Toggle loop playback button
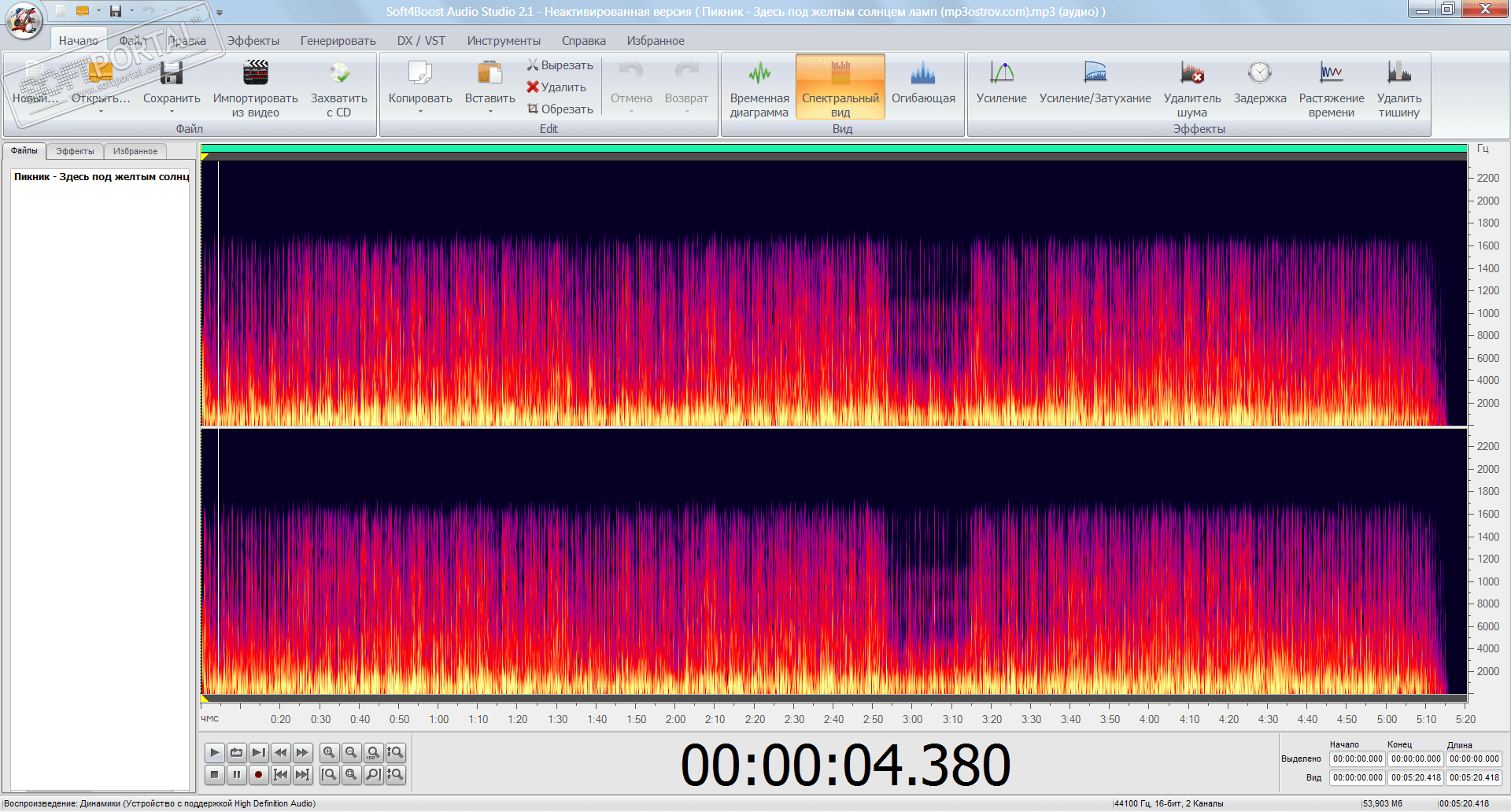The width and height of the screenshot is (1511, 812). click(x=236, y=753)
